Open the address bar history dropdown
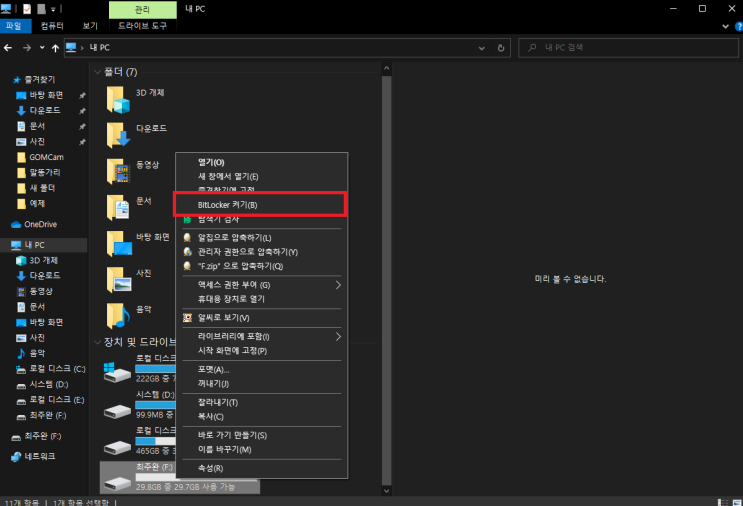The image size is (743, 506). click(482, 48)
